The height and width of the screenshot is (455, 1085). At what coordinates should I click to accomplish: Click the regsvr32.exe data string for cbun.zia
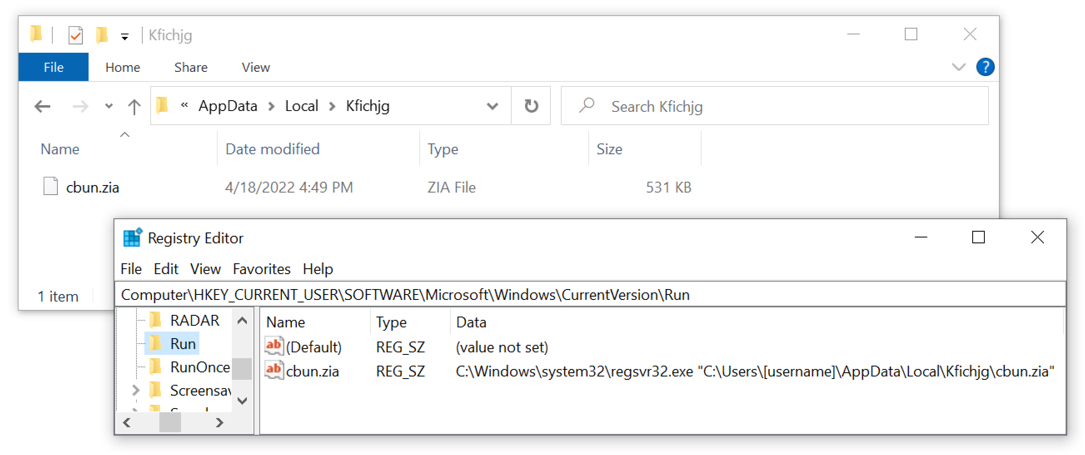[754, 371]
